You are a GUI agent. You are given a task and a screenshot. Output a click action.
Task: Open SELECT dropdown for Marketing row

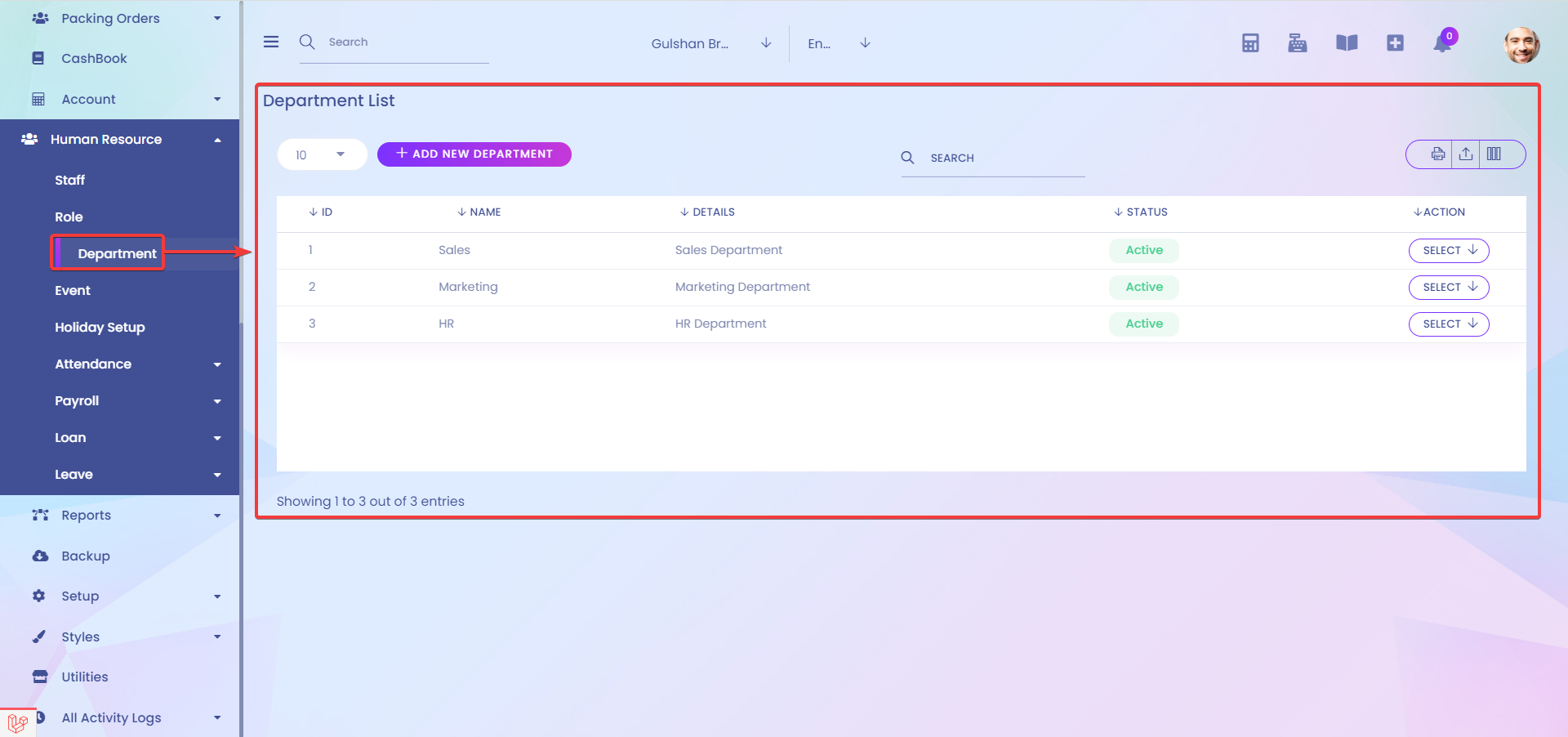[1449, 287]
